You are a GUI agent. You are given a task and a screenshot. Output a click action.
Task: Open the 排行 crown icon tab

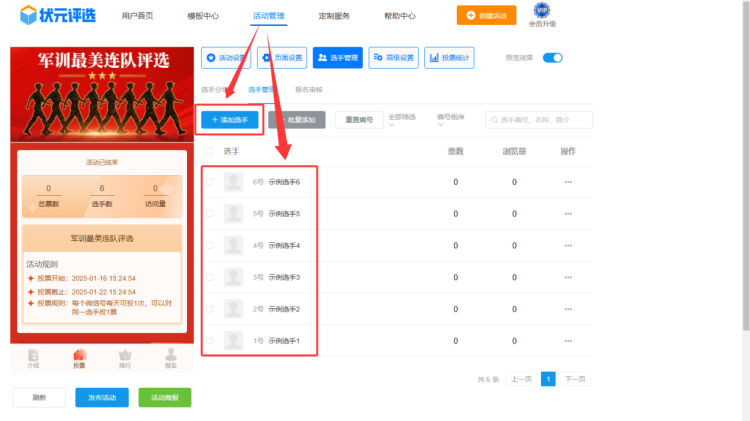(x=125, y=356)
